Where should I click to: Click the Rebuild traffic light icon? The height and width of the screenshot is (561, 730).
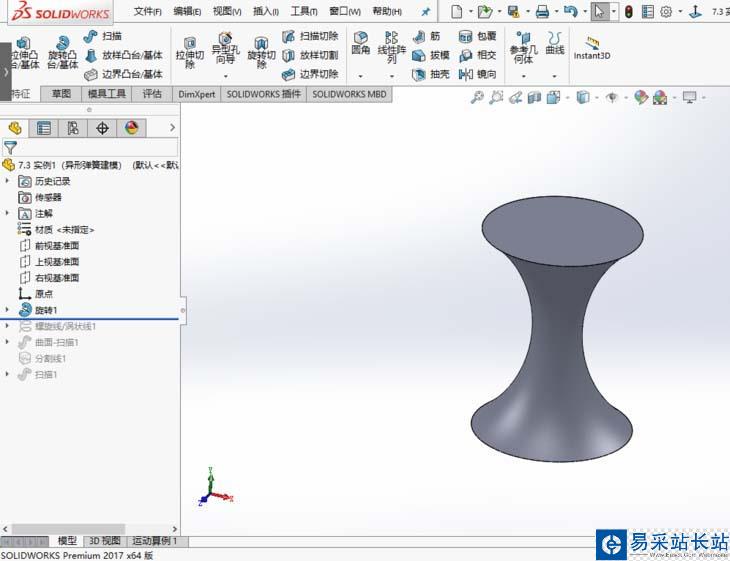[x=629, y=11]
